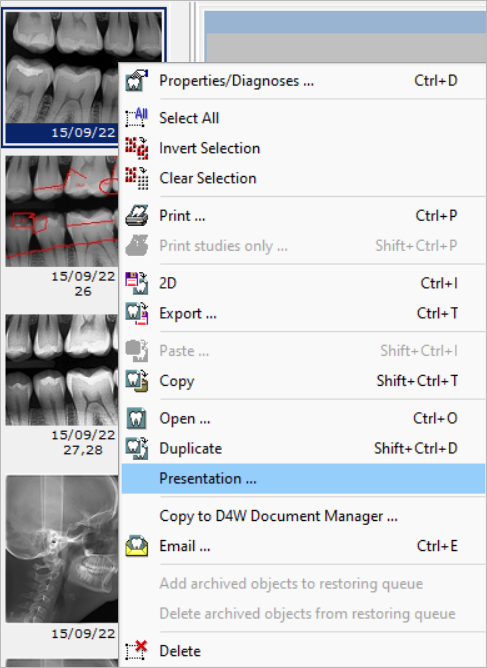This screenshot has height=668, width=487.
Task: Click the red X Delete icon
Action: pyautogui.click(x=137, y=651)
